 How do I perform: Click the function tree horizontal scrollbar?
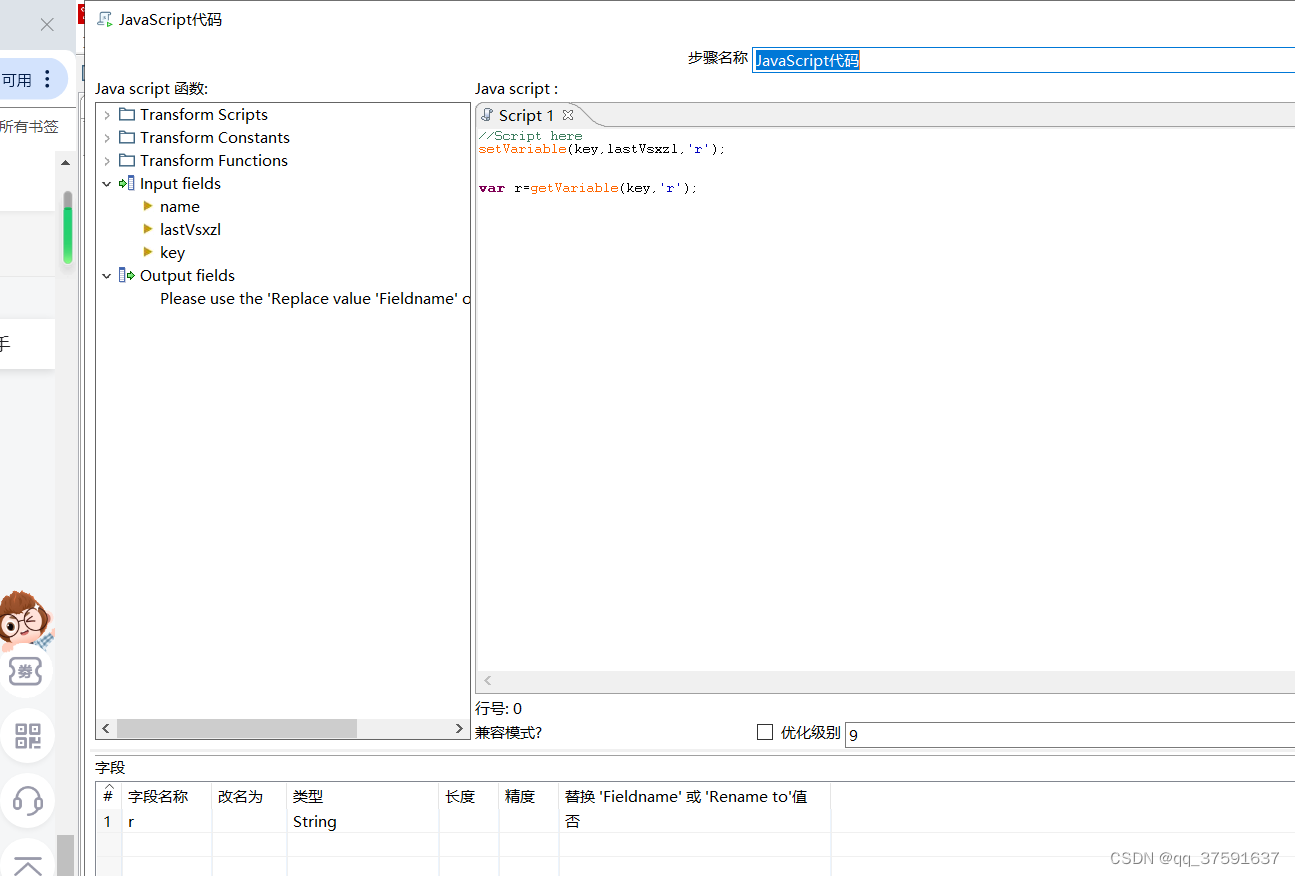pos(237,728)
